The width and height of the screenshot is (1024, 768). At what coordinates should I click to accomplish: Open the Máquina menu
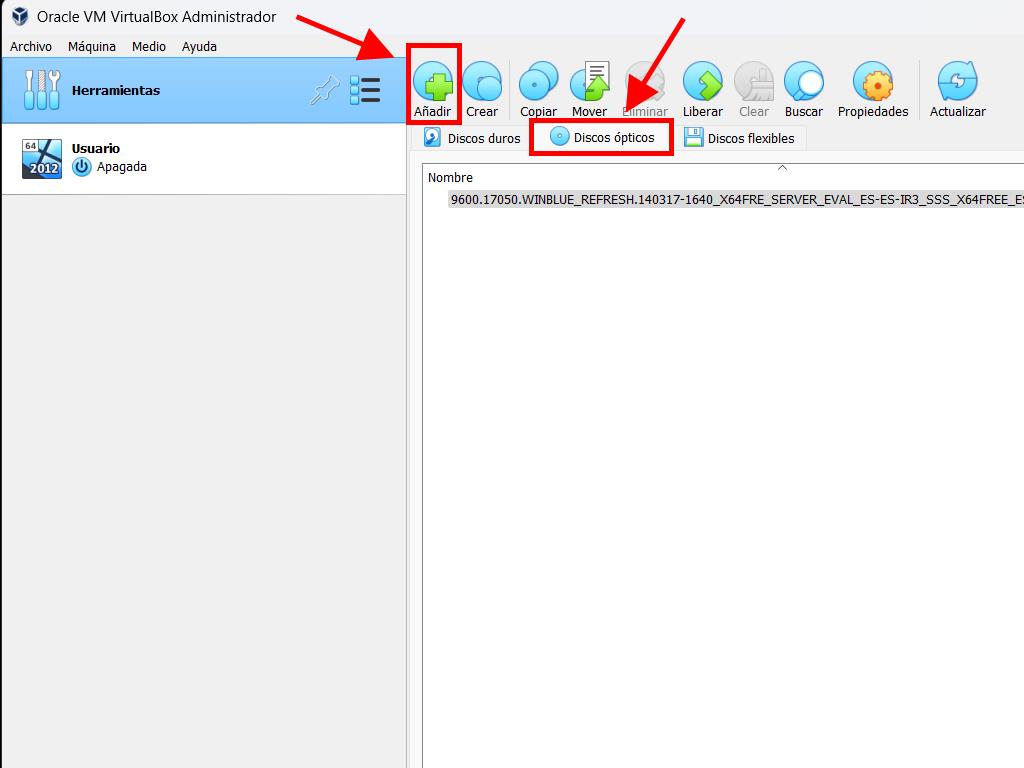click(92, 46)
